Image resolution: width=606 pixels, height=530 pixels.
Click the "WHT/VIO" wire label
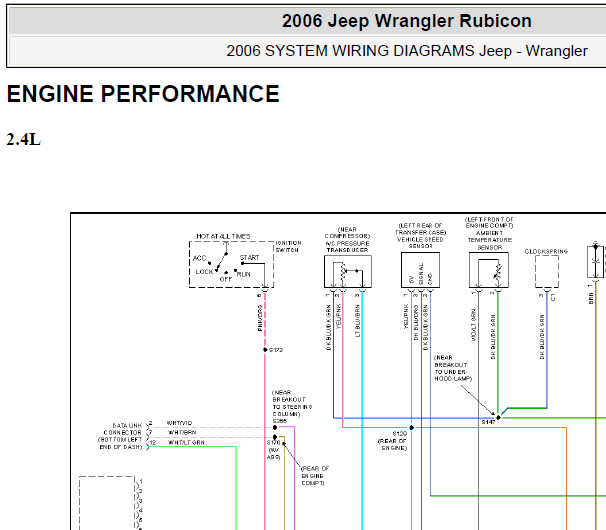179,423
